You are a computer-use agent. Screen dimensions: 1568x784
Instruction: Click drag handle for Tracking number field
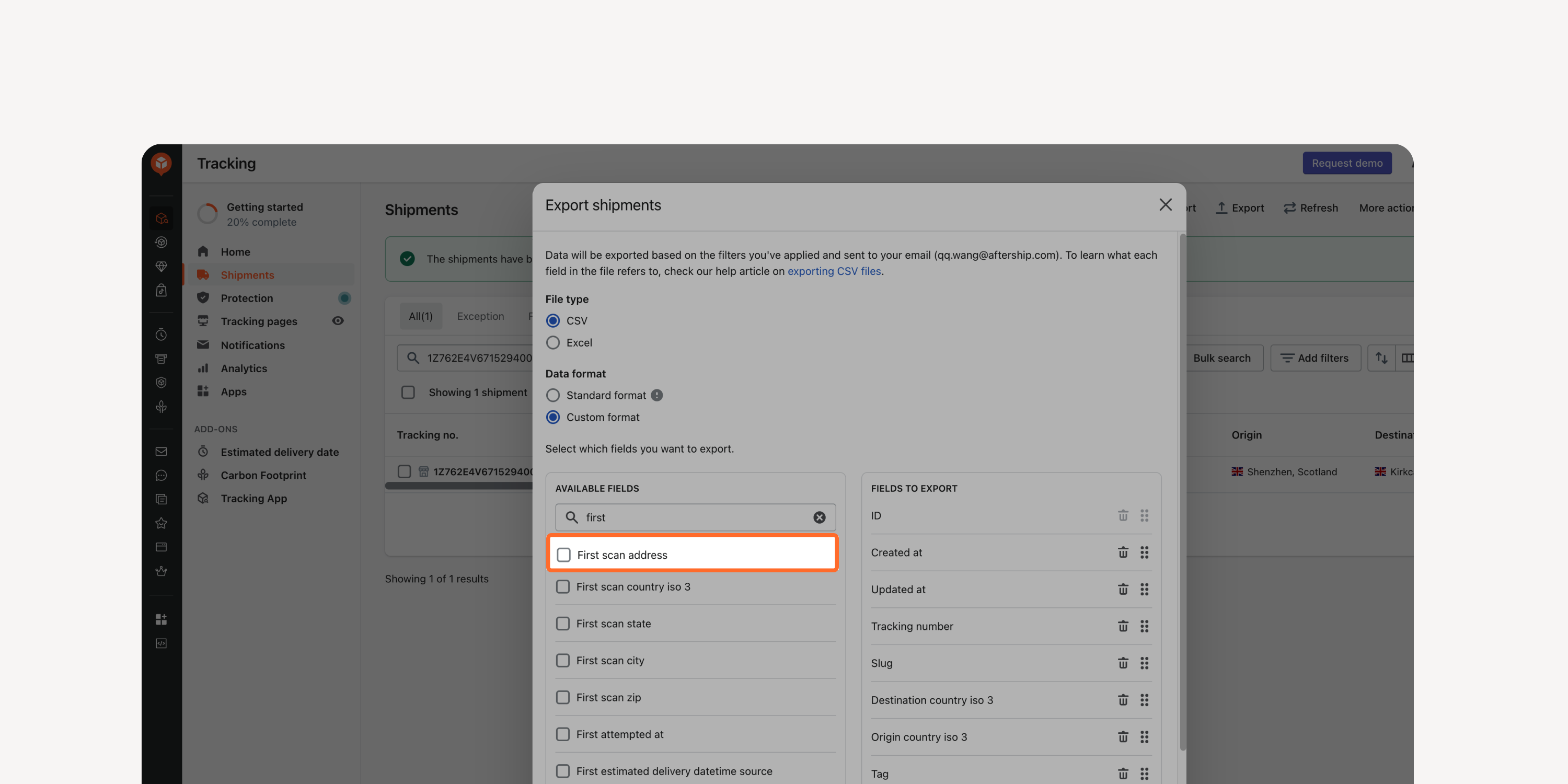tap(1144, 626)
